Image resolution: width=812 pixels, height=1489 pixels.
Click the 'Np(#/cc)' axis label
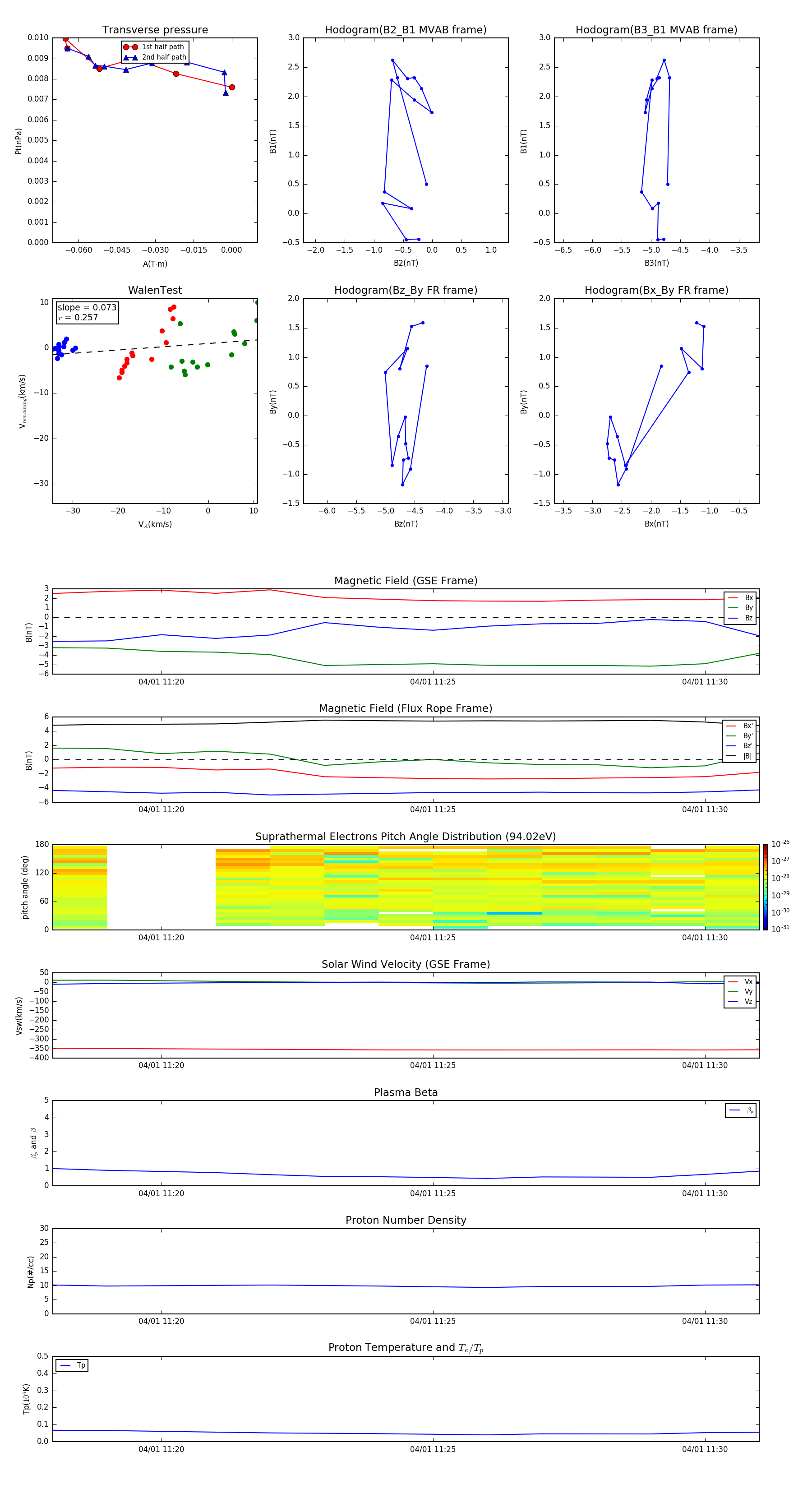pos(31,1271)
